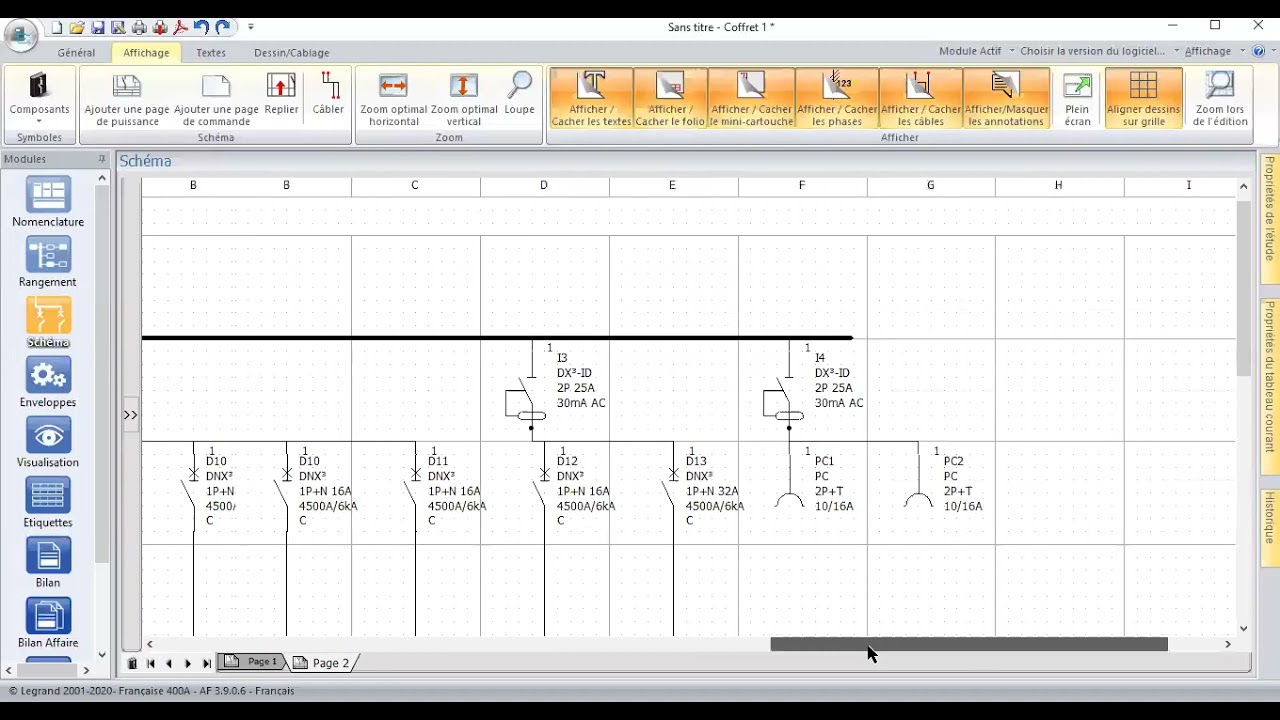Image resolution: width=1280 pixels, height=720 pixels.
Task: Open the Textes ribbon tab
Action: [210, 52]
